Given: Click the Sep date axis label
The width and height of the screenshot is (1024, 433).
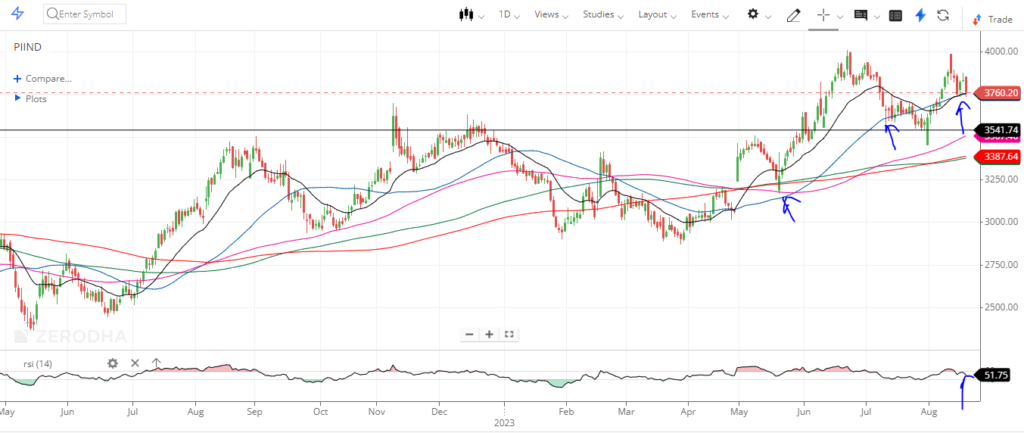Looking at the screenshot, I should (254, 413).
